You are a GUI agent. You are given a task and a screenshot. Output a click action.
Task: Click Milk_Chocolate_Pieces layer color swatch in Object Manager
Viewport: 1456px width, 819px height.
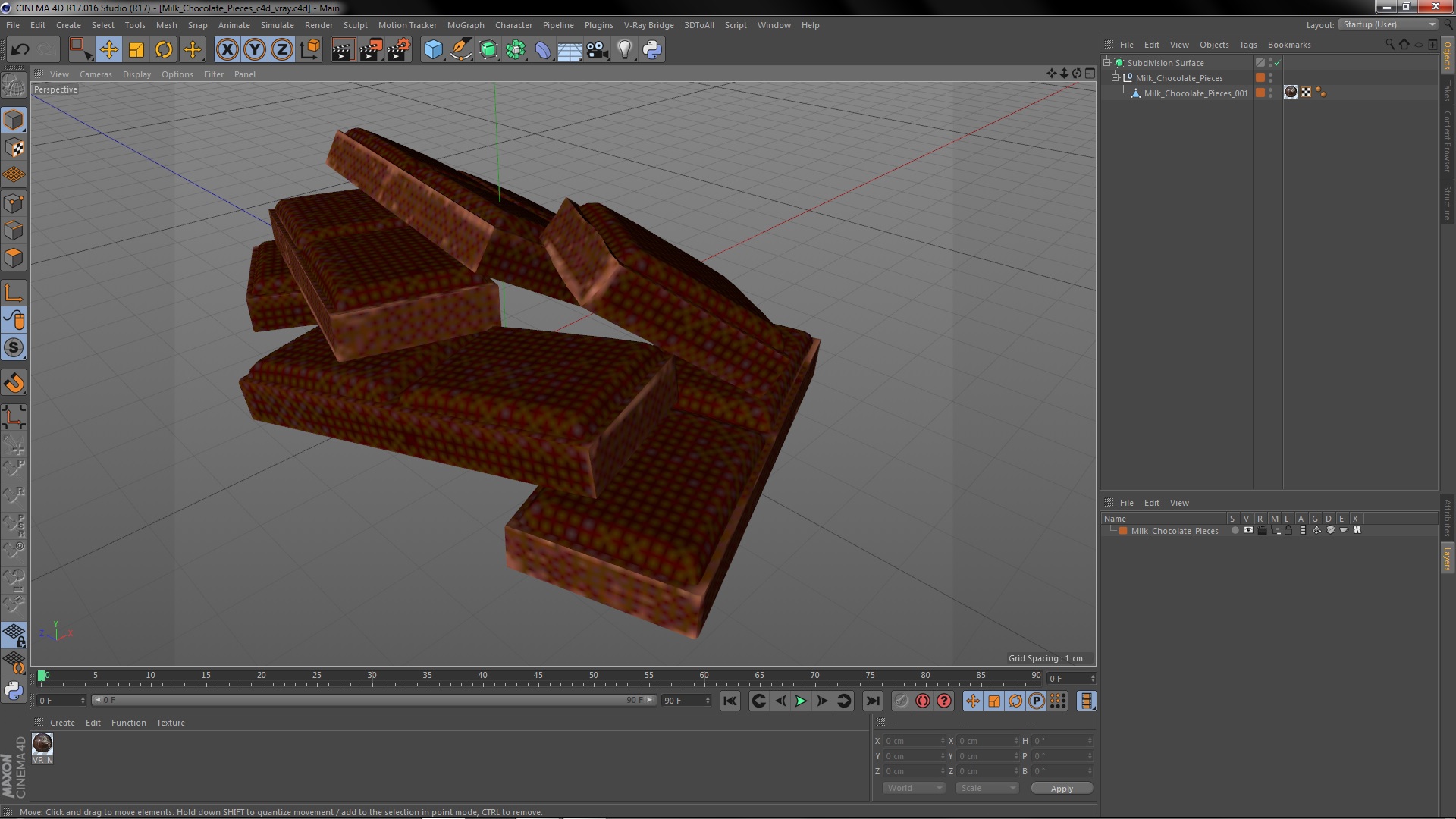(1260, 78)
